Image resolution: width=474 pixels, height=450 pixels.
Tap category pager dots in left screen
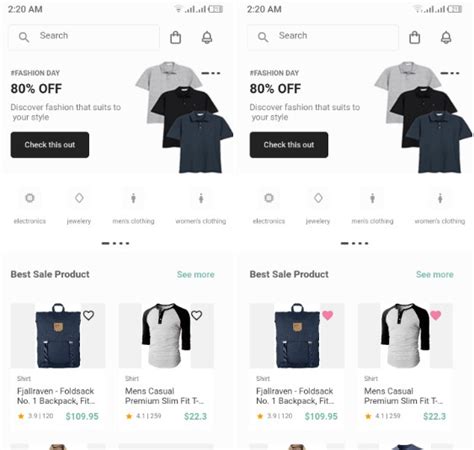click(x=115, y=243)
